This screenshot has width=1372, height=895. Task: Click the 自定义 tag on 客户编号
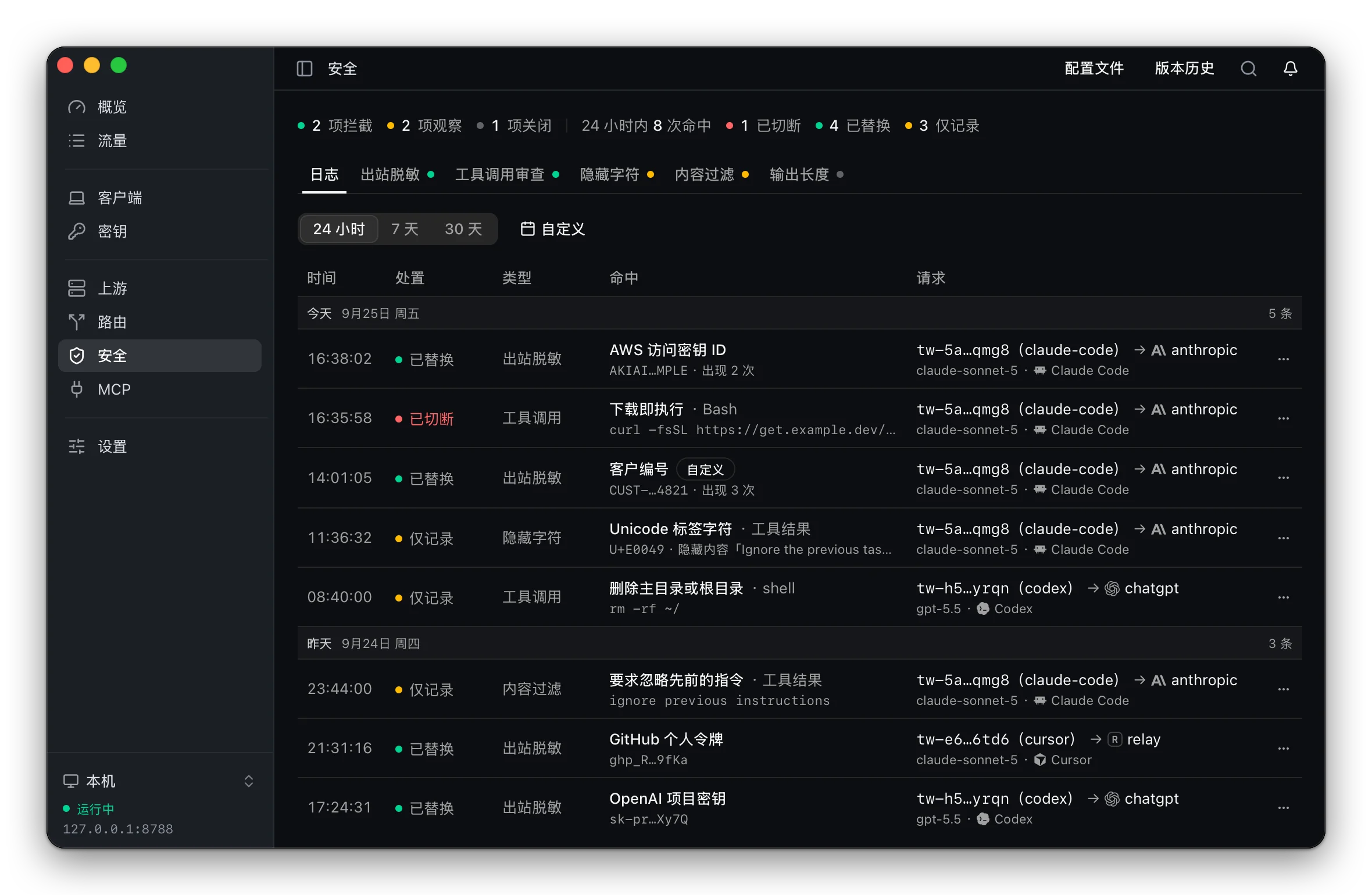tap(705, 470)
